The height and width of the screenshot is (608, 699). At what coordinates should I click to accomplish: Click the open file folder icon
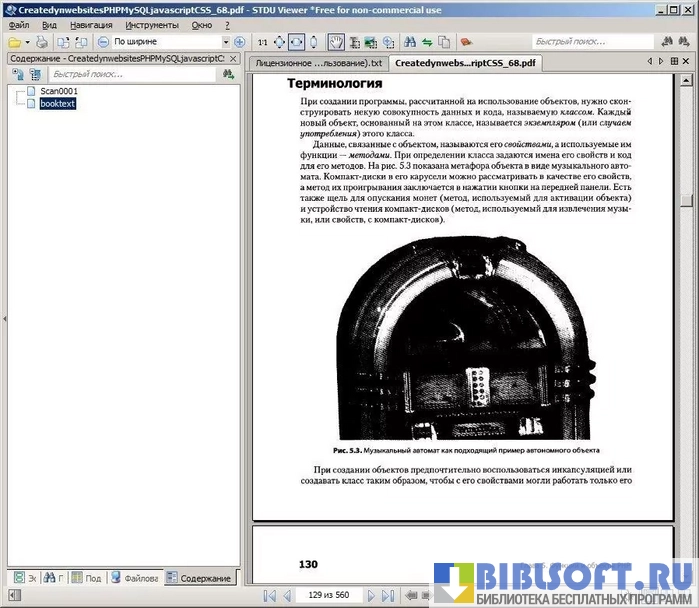pos(13,42)
